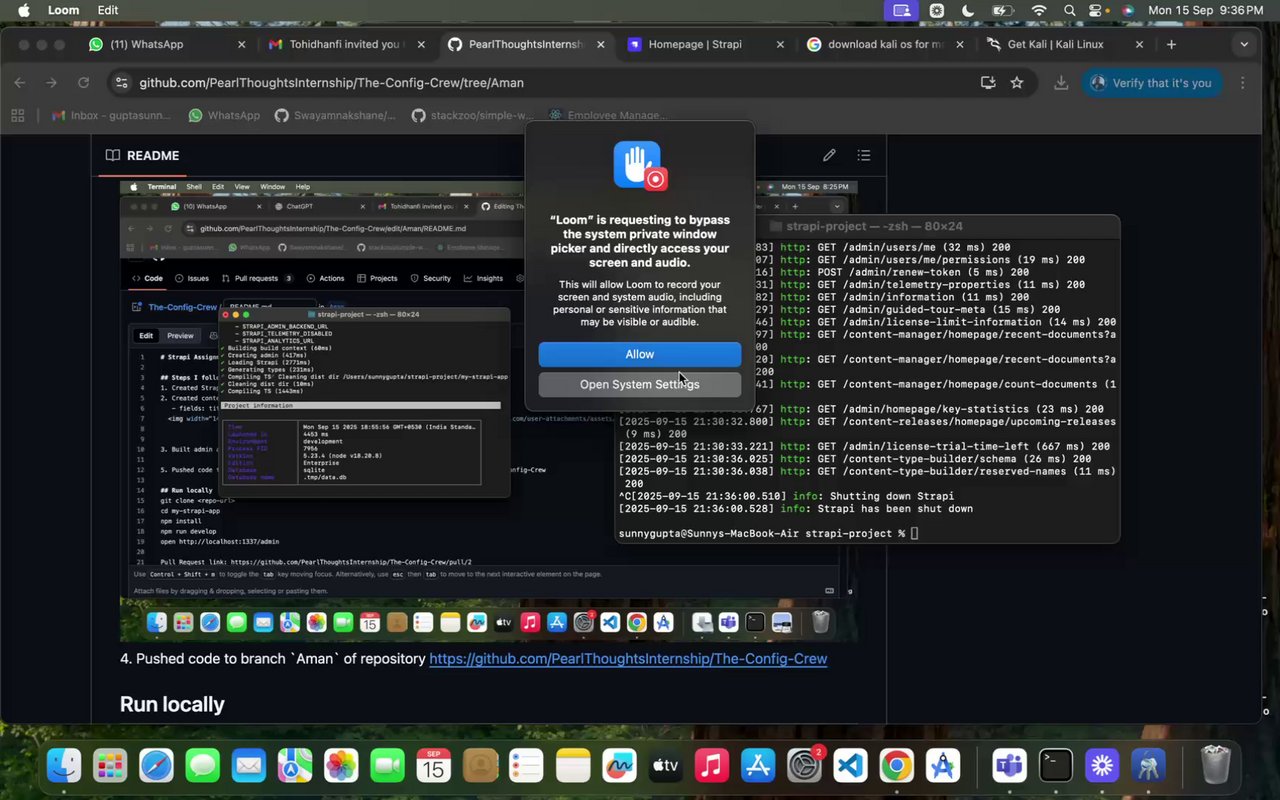Bookmark this page with the star icon
Screen dimensions: 1280x800
coord(1017,83)
